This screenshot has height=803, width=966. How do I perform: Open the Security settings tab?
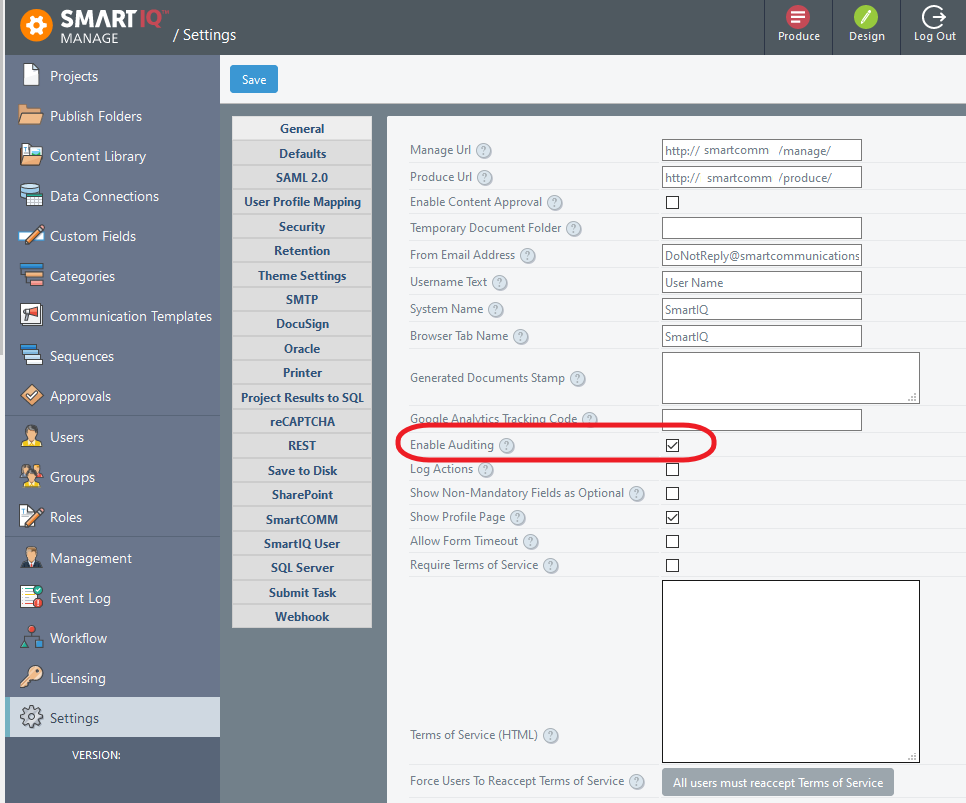tap(302, 227)
